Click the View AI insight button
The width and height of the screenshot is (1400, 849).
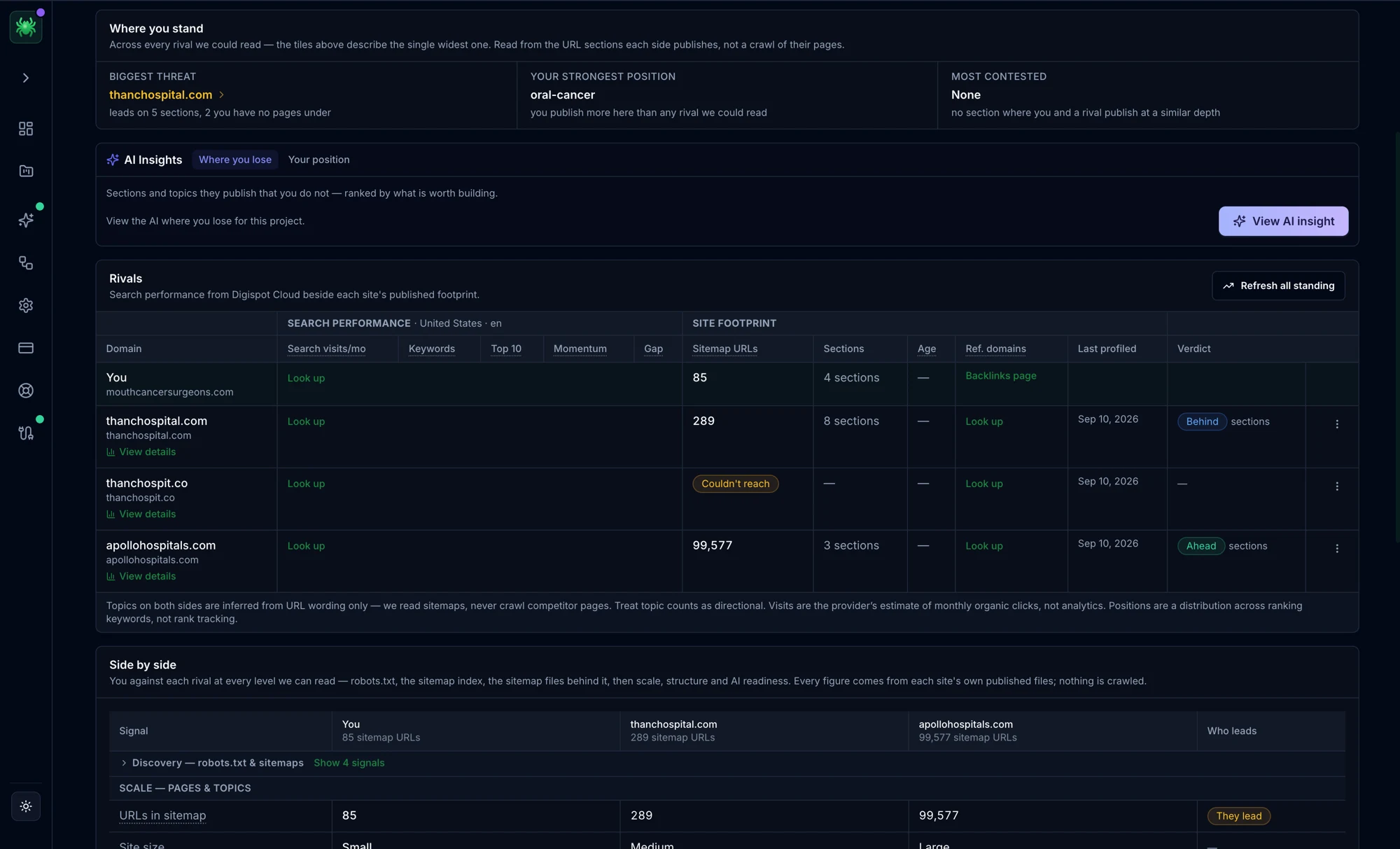(1283, 221)
